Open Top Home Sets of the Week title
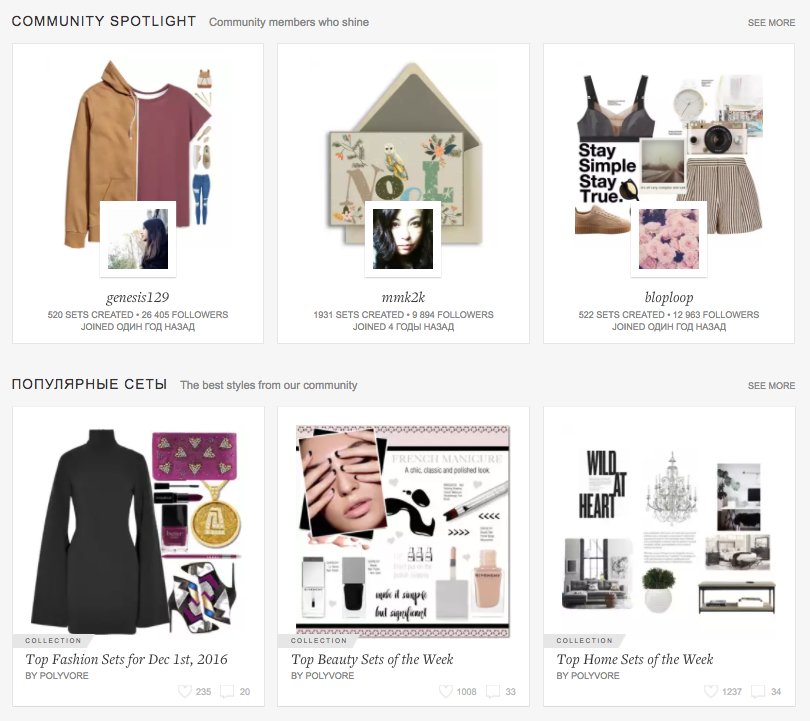810x721 pixels. [635, 660]
